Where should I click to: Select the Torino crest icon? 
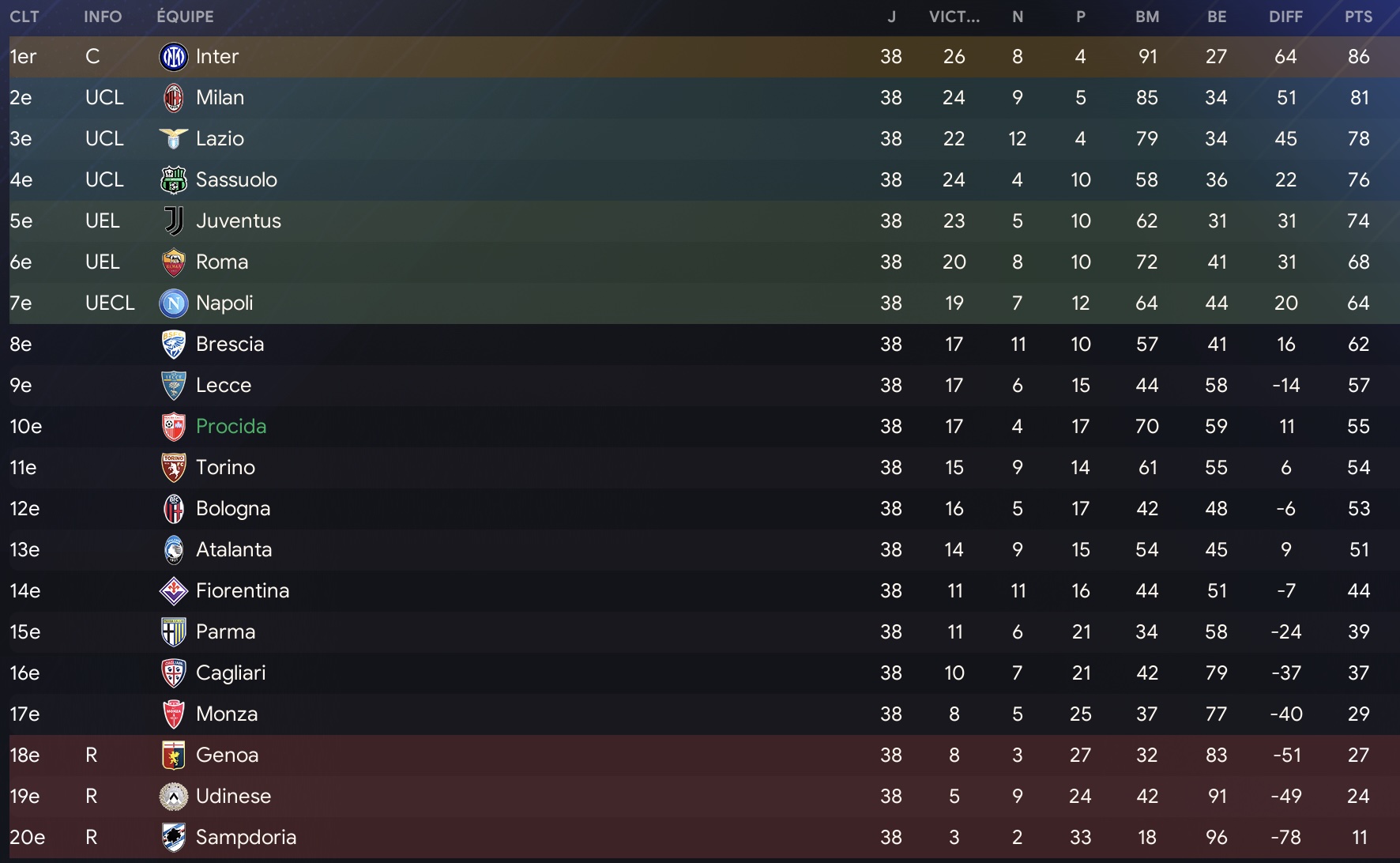[174, 468]
